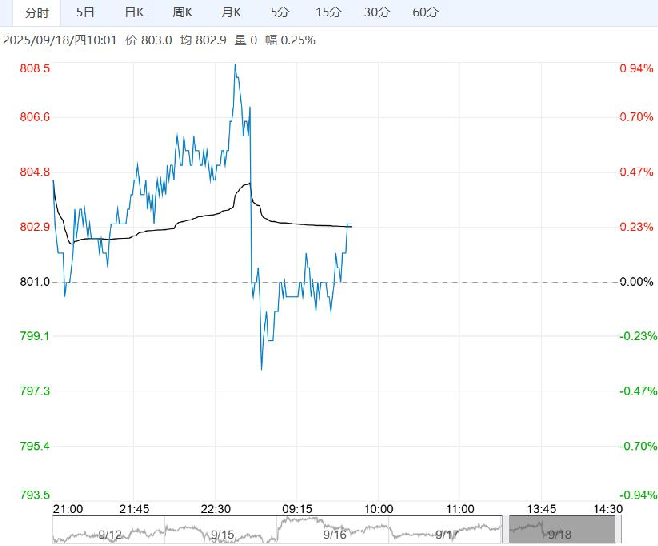The width and height of the screenshot is (658, 546).
Task: Click the 801.0 baseline price label
Action: point(34,282)
